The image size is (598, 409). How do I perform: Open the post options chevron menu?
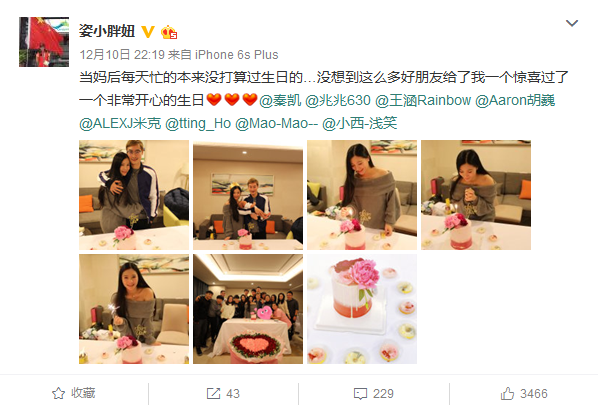point(572,23)
